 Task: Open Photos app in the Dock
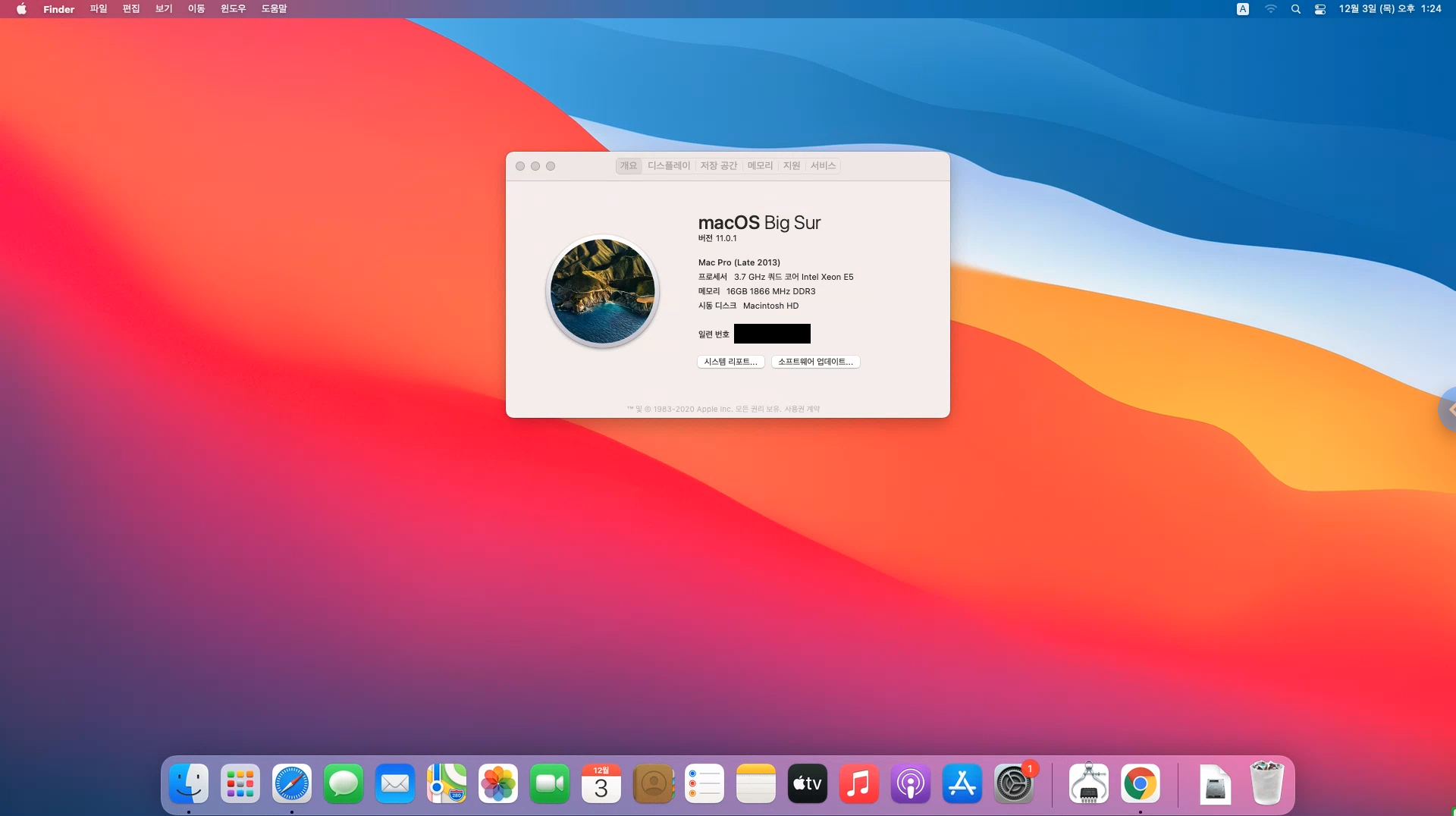point(498,783)
